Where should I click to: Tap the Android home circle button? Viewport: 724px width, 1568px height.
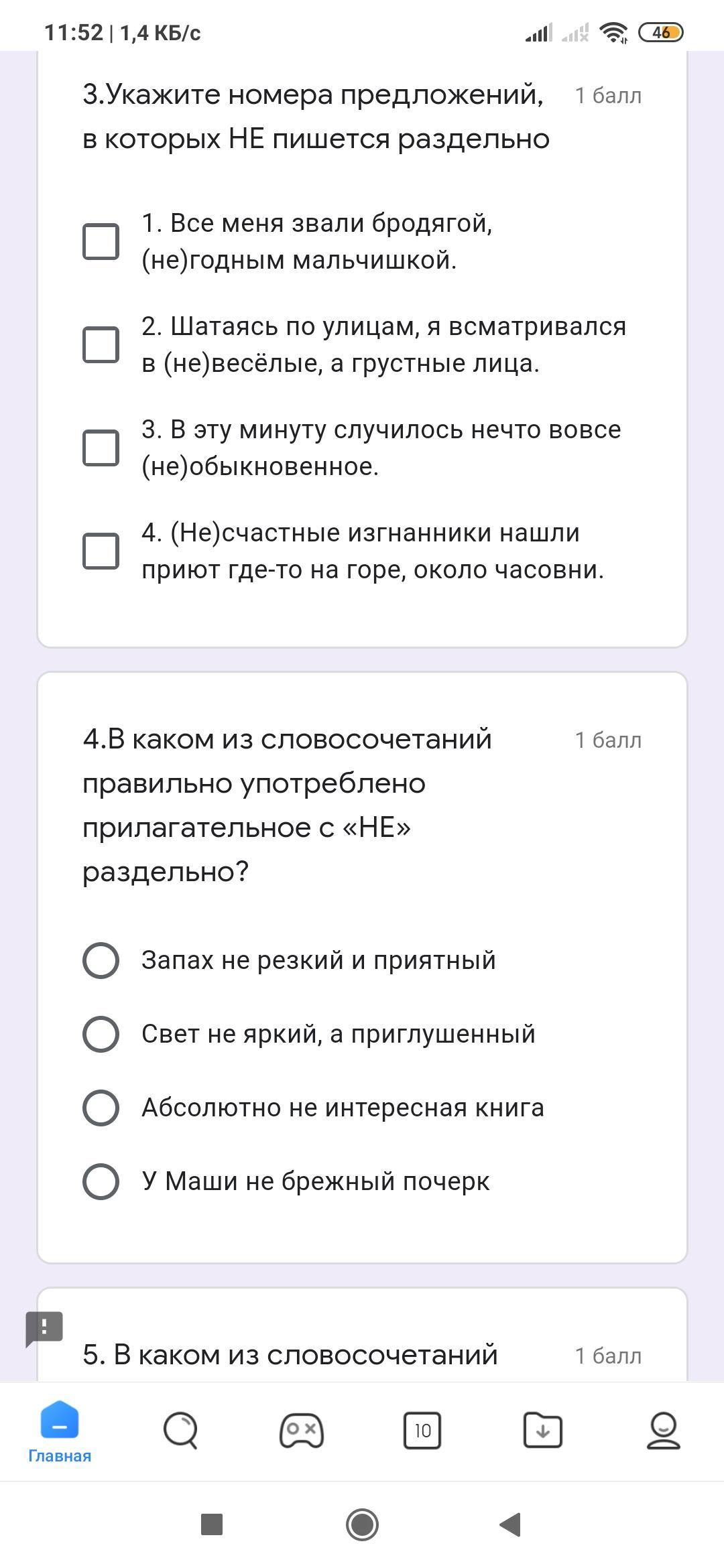click(362, 1524)
